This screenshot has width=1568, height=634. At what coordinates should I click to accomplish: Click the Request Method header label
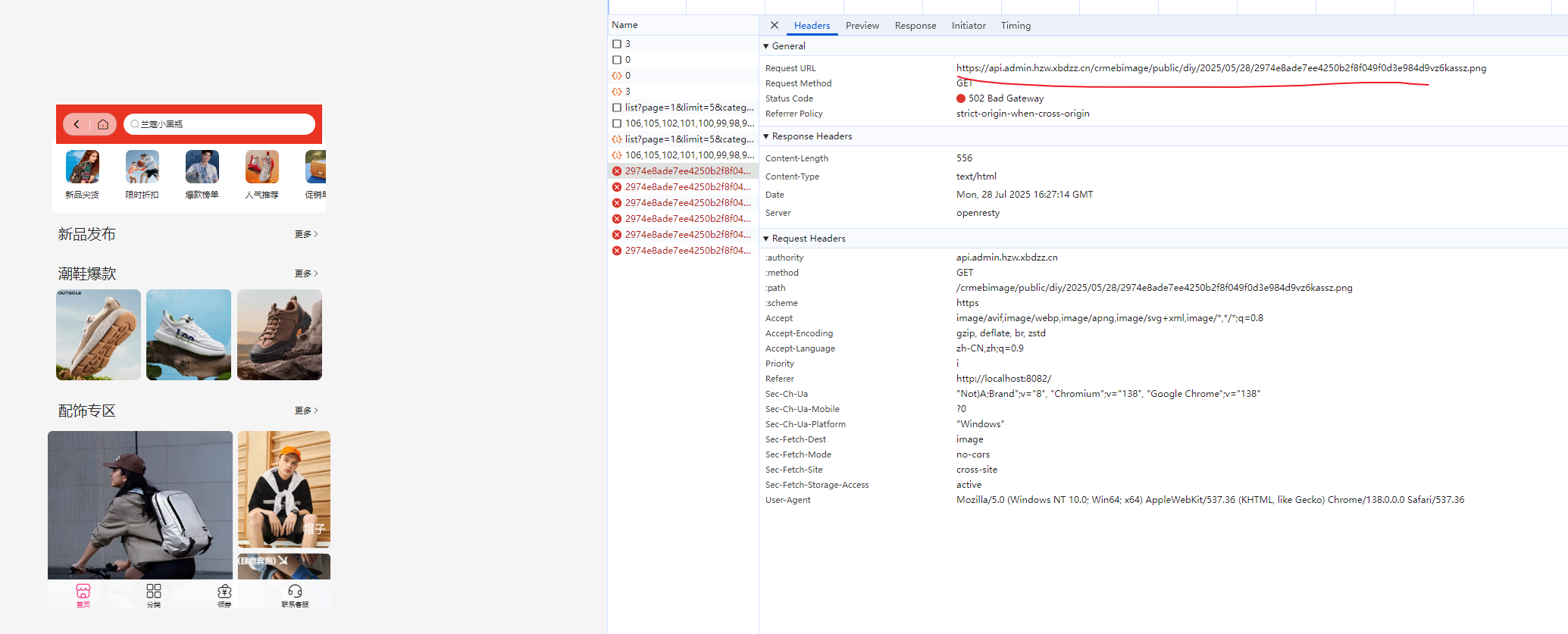pos(798,83)
